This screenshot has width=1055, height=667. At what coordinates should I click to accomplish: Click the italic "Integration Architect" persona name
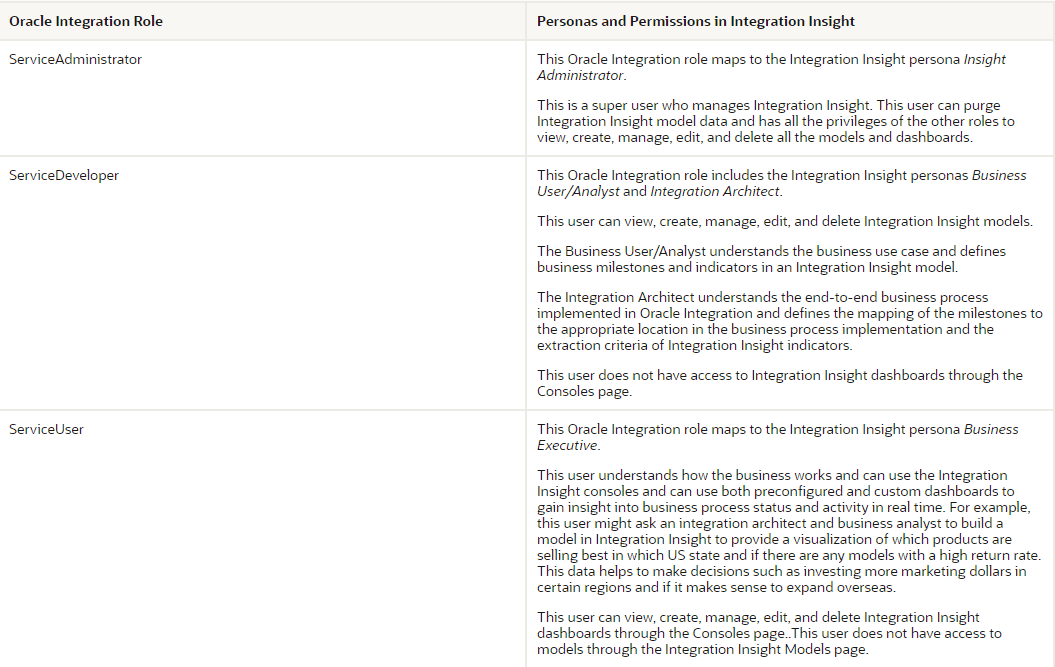click(714, 191)
